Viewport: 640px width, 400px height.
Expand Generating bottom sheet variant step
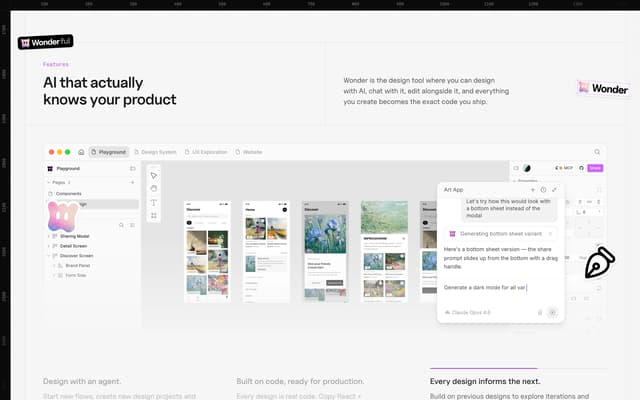point(550,234)
